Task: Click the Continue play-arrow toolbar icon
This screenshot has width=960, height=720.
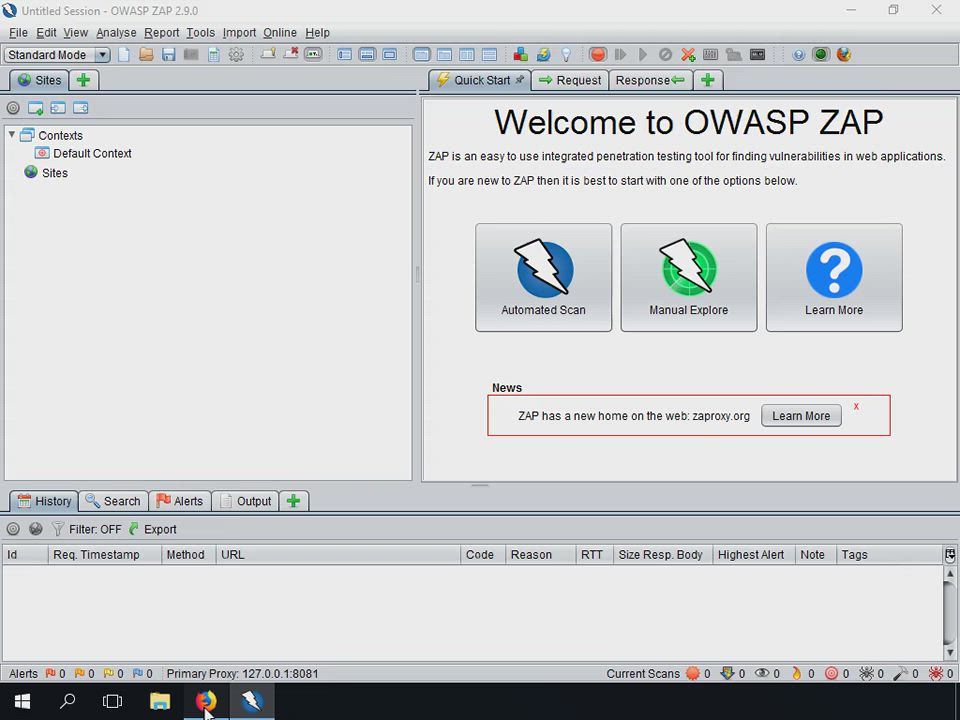Action: (x=643, y=54)
